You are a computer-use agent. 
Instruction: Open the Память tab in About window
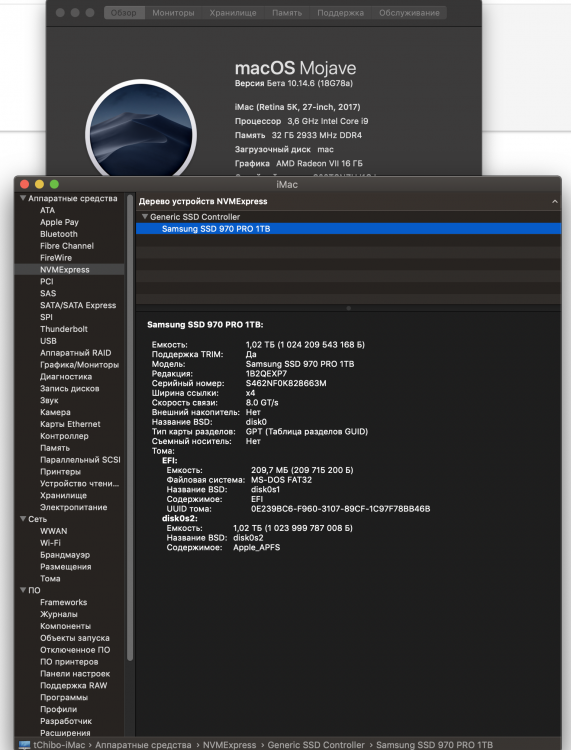(x=287, y=13)
